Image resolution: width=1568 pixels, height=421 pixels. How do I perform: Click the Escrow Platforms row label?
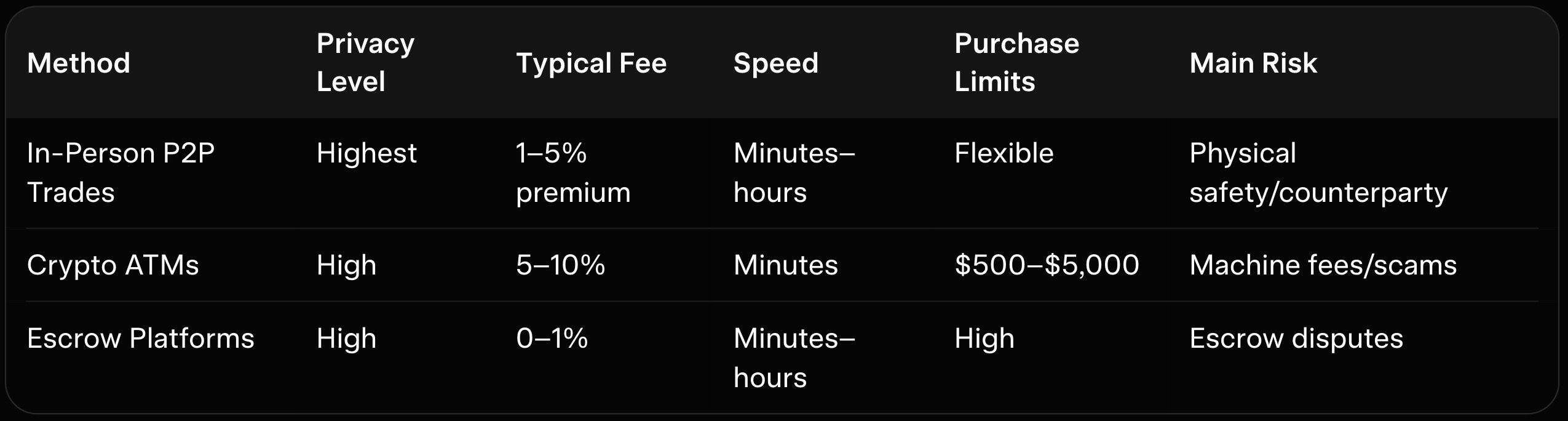[141, 339]
